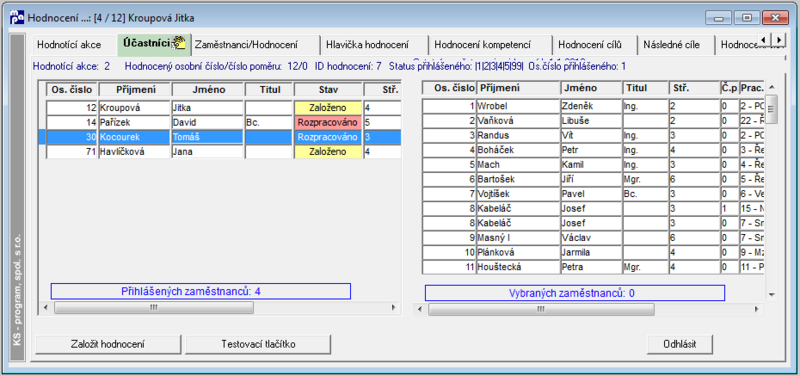Select the Účastníci tab
Viewport: 800px width, 376px height.
(155, 44)
